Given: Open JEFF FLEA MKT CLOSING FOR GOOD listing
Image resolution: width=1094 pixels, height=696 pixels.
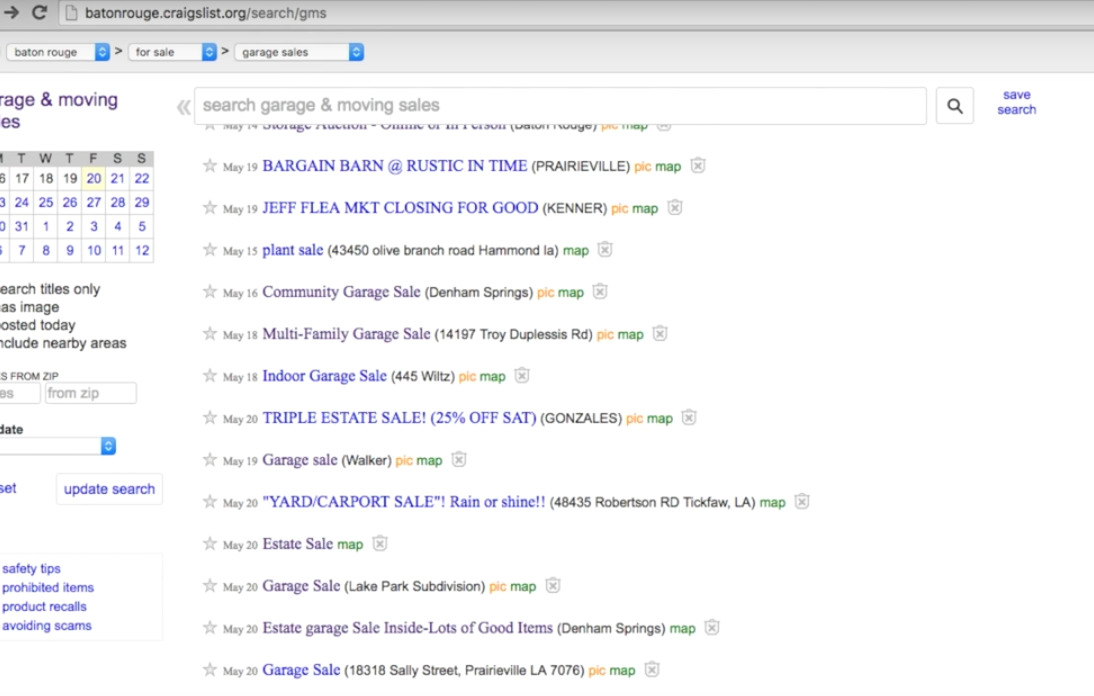Looking at the screenshot, I should (x=400, y=208).
